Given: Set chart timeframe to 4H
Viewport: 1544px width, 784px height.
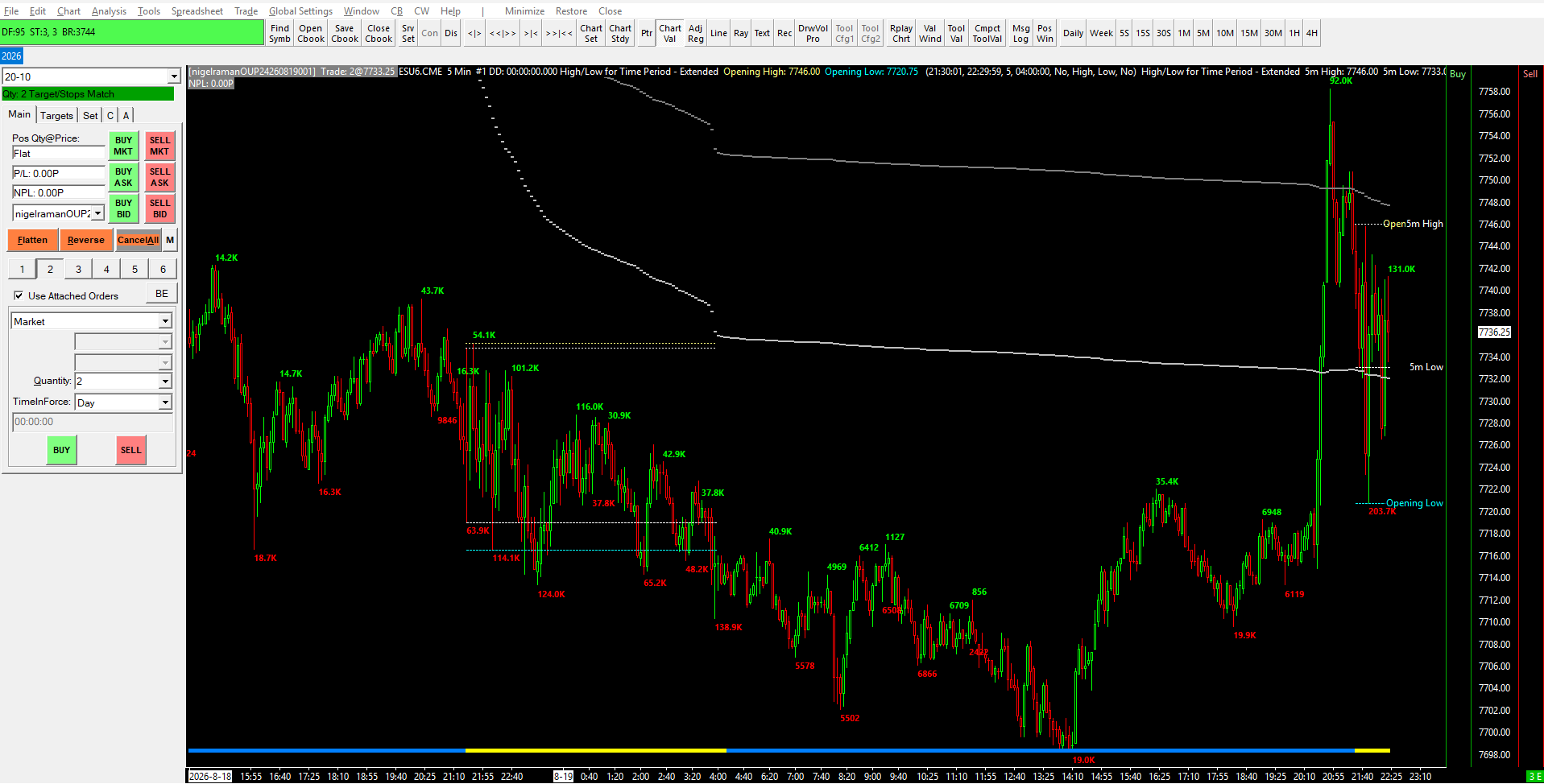Looking at the screenshot, I should click(1312, 33).
